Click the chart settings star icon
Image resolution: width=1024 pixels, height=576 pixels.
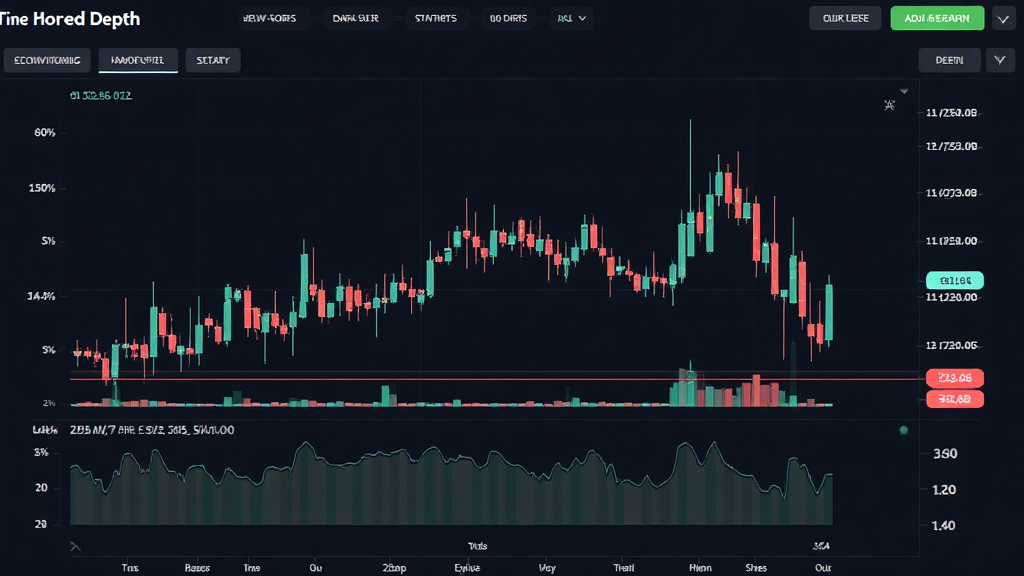[889, 103]
